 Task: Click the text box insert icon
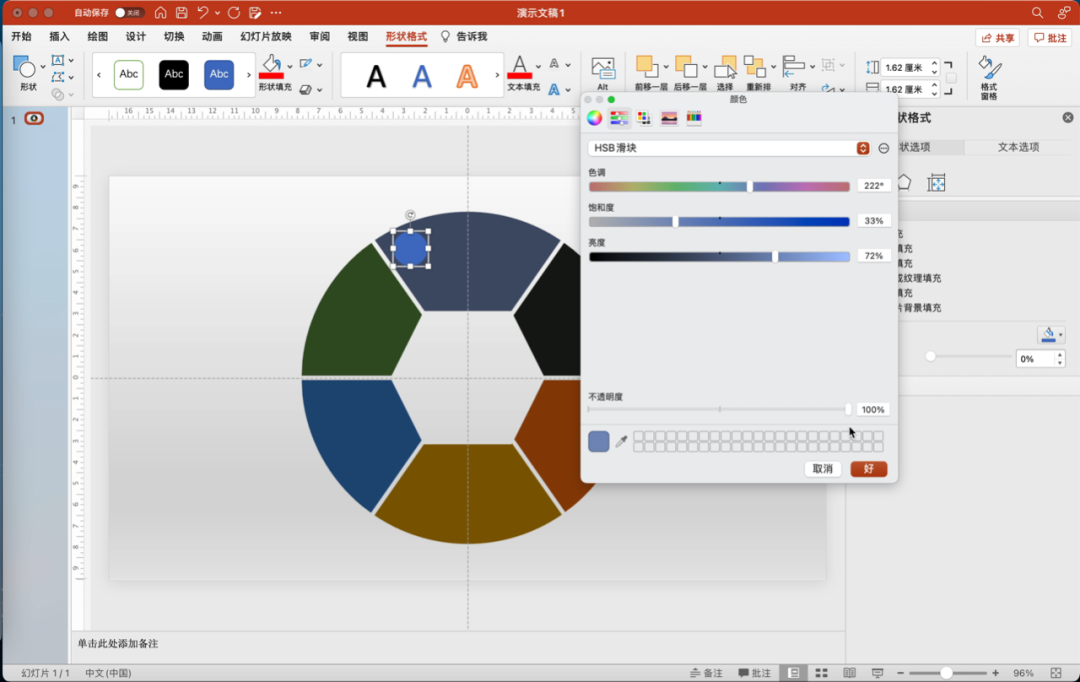coord(58,61)
